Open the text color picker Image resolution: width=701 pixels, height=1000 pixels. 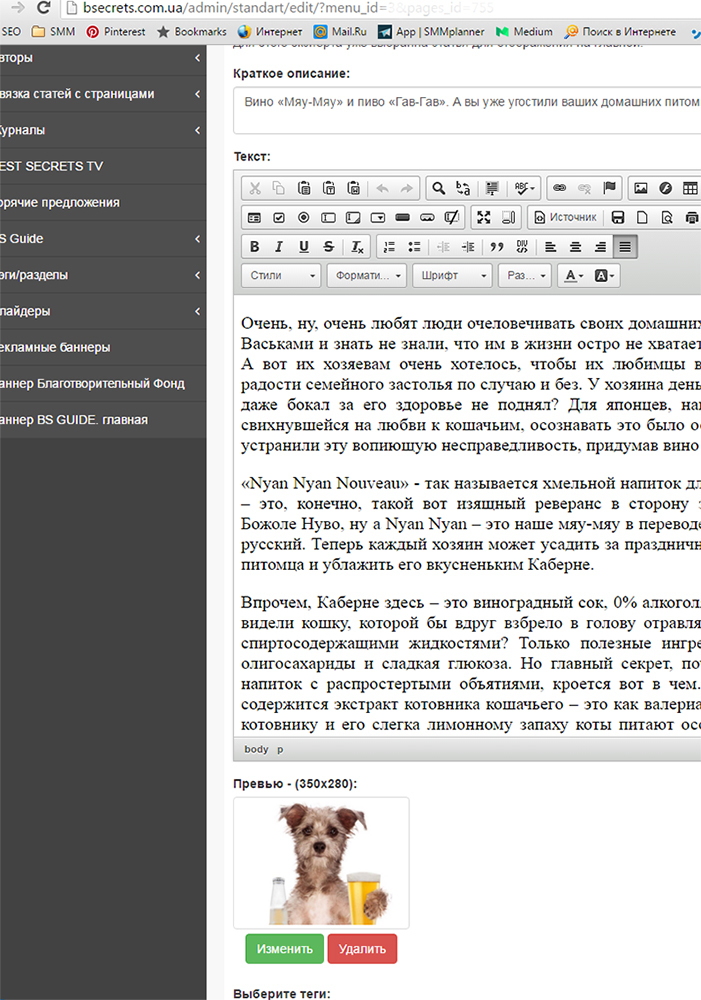click(573, 276)
